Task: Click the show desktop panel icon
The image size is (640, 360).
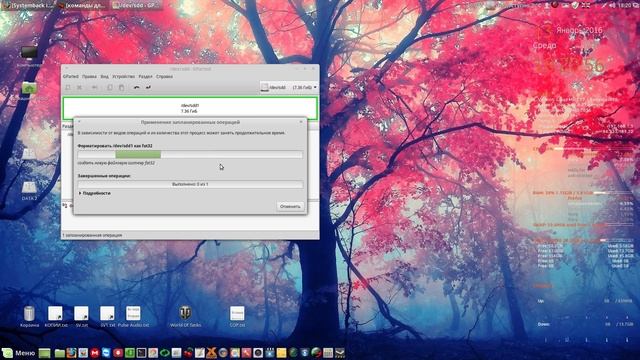Action: (44, 353)
